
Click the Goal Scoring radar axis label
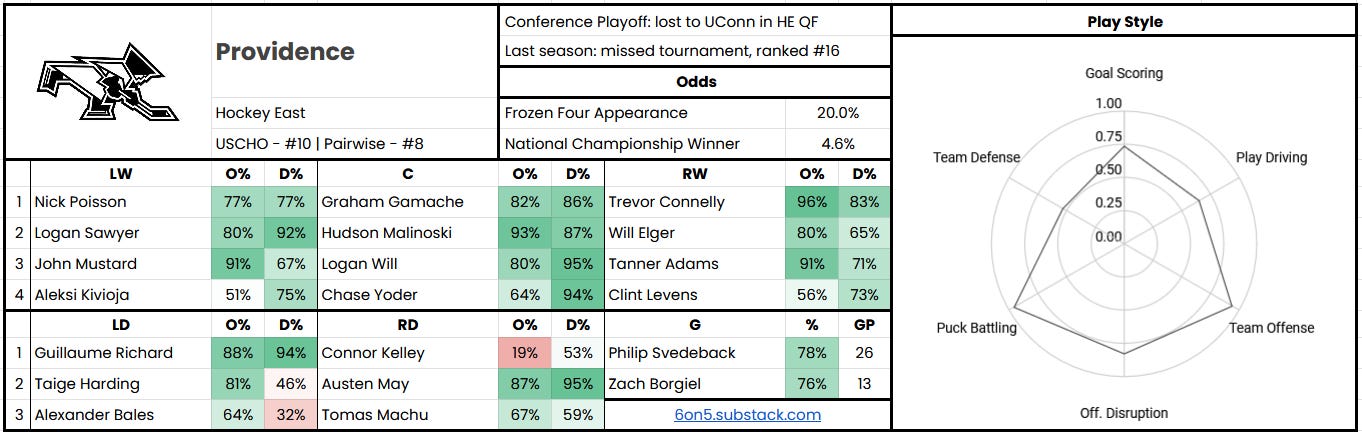[1124, 73]
